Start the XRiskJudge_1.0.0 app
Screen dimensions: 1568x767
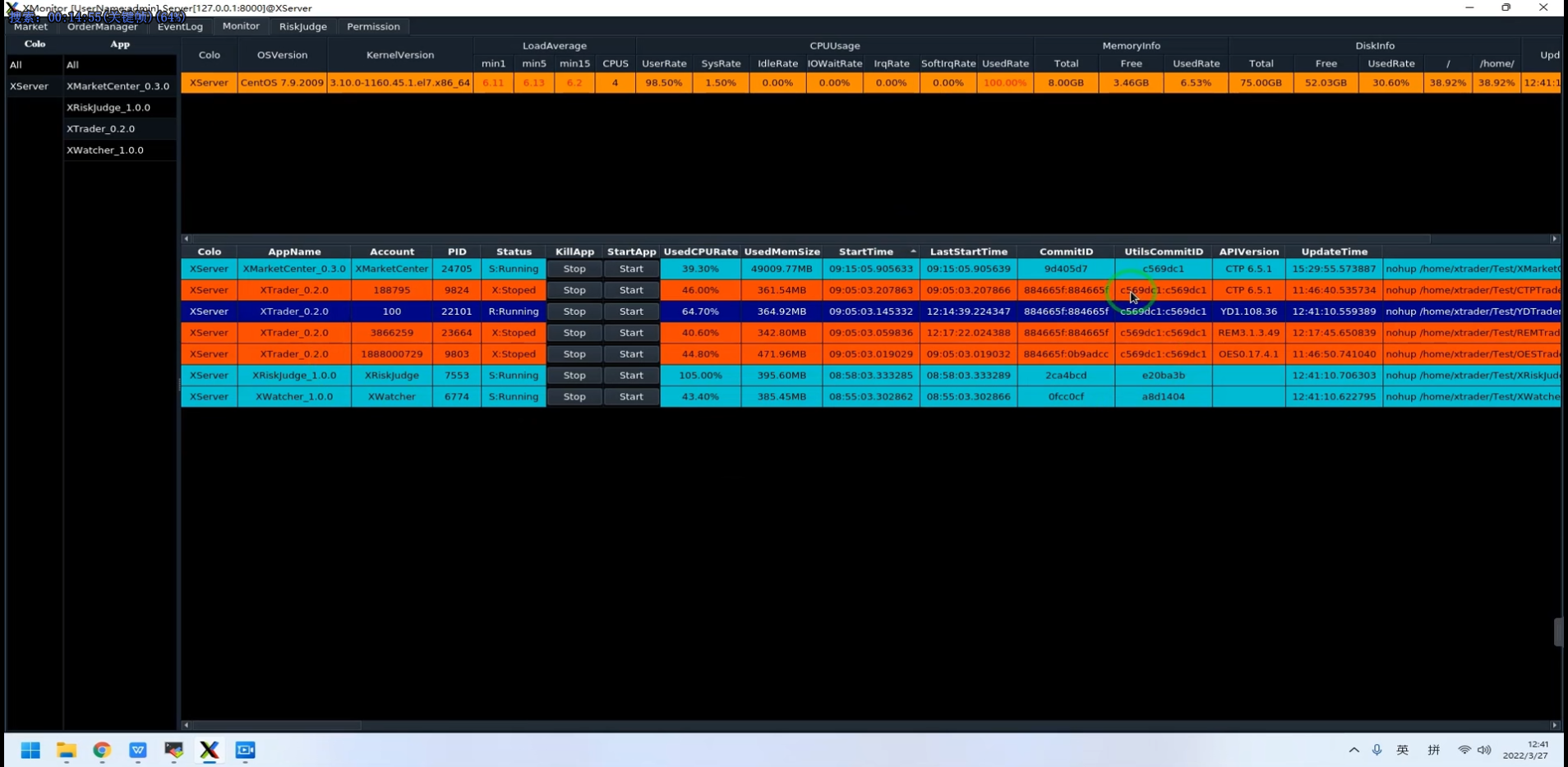[x=631, y=376]
